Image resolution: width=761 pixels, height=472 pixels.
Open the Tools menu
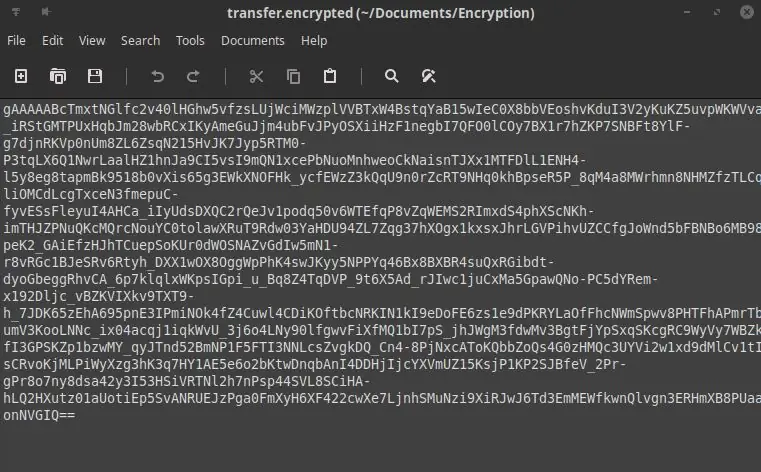[x=190, y=41]
